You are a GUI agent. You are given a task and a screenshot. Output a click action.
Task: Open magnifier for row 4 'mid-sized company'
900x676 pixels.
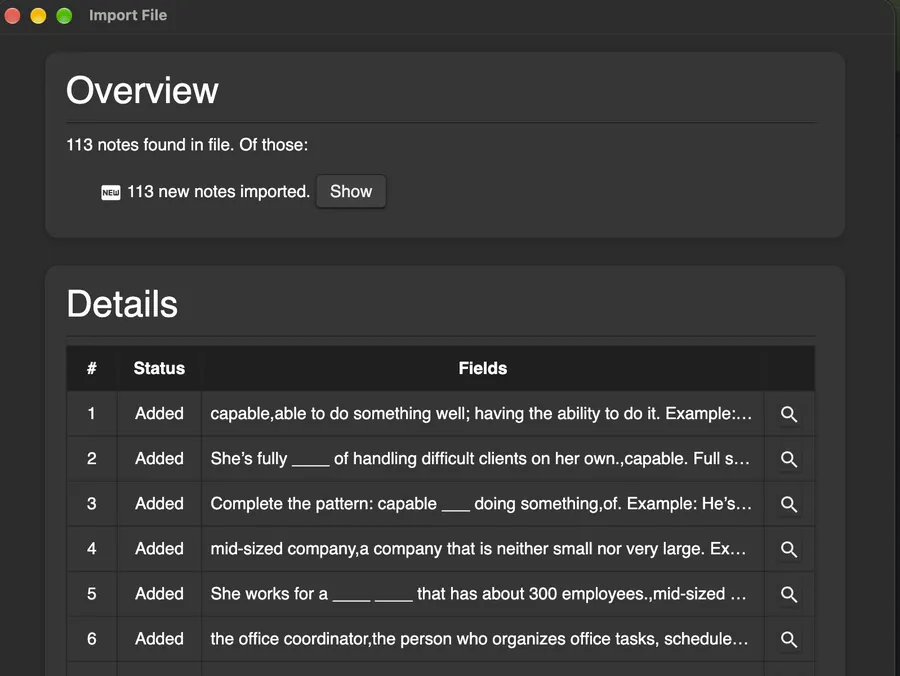point(789,549)
